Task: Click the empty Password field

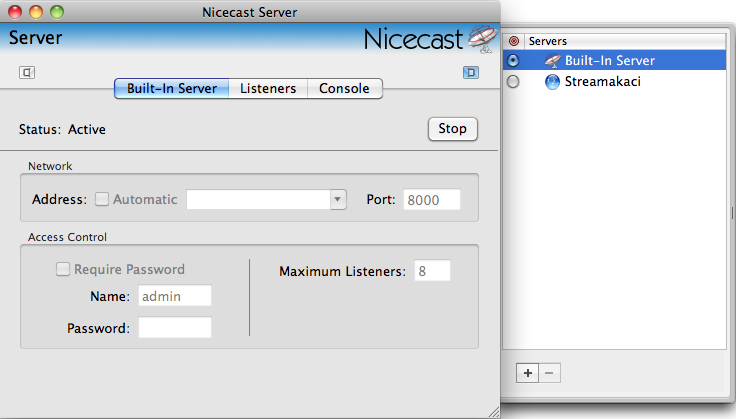Action: click(x=175, y=328)
